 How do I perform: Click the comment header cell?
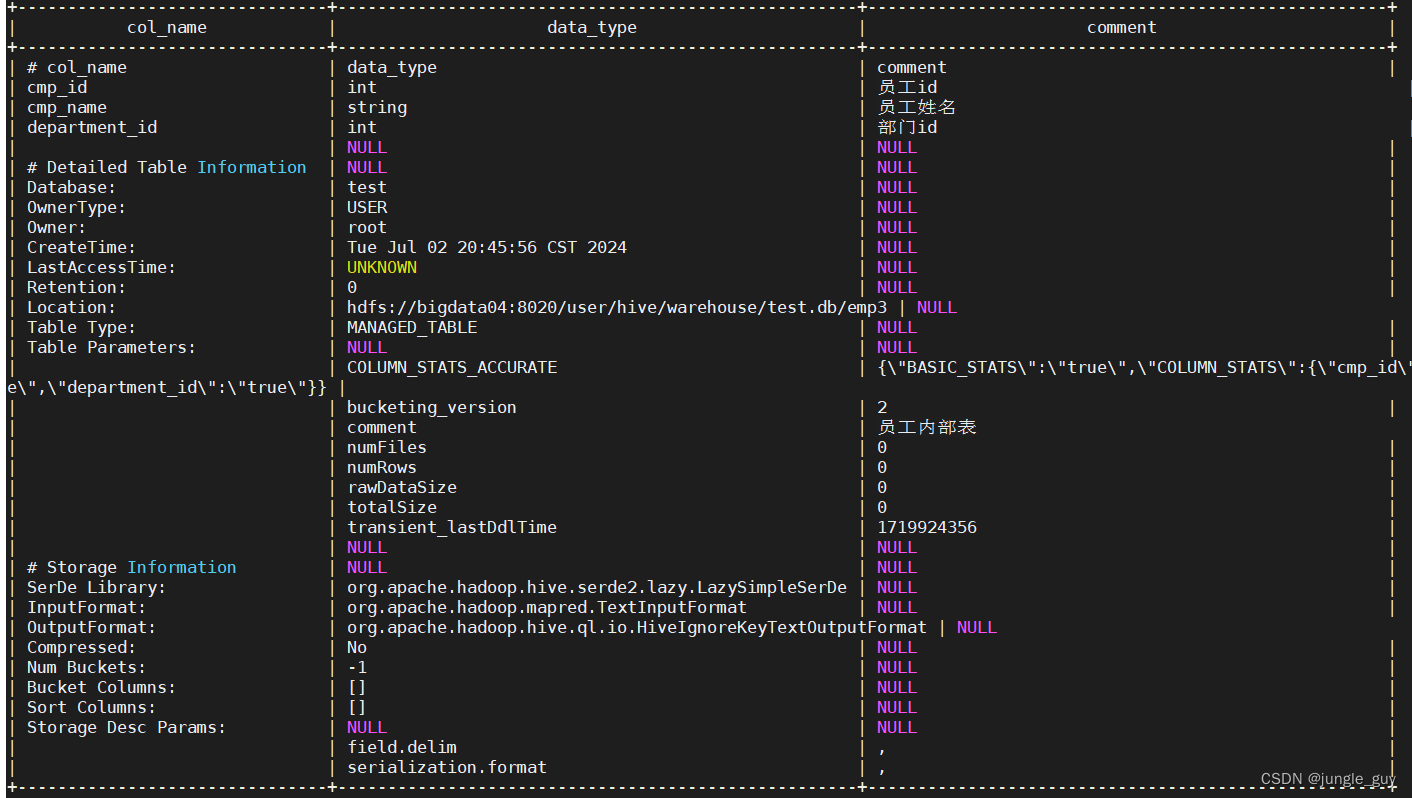[x=1122, y=28]
